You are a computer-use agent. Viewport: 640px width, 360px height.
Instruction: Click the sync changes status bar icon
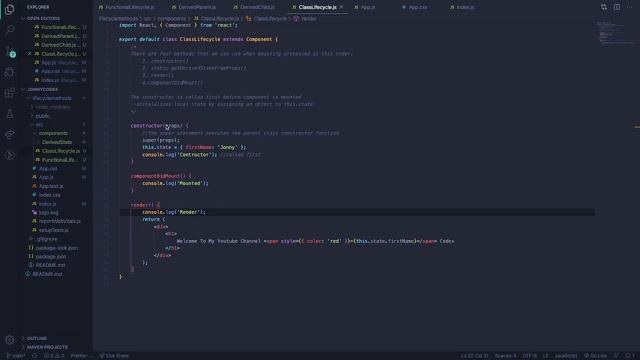(35, 356)
